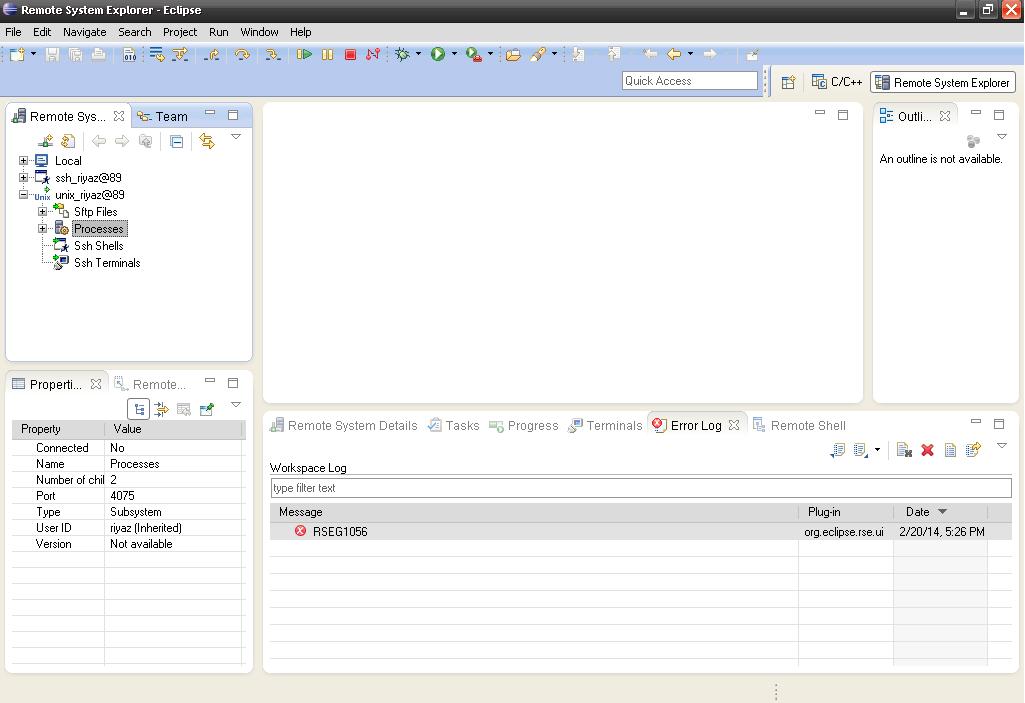Viewport: 1025px width, 703px height.
Task: Select the RSEG1056 error log entry
Action: [x=340, y=532]
